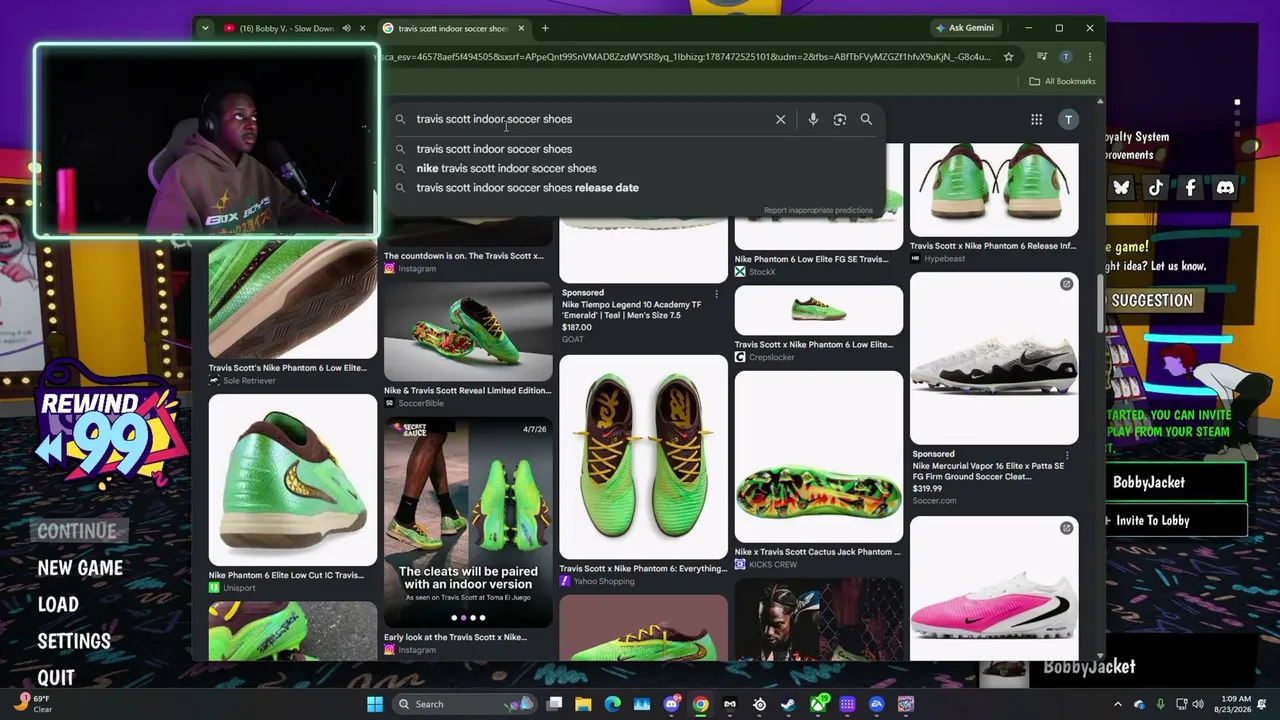This screenshot has width=1280, height=720.
Task: Mute the Bobby V. YouTube tab audio
Action: 346,28
